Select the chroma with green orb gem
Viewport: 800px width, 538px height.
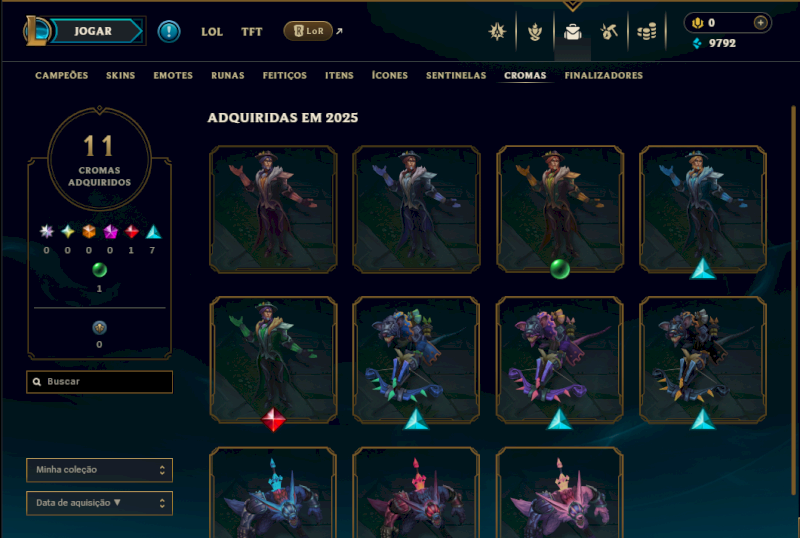[x=560, y=209]
